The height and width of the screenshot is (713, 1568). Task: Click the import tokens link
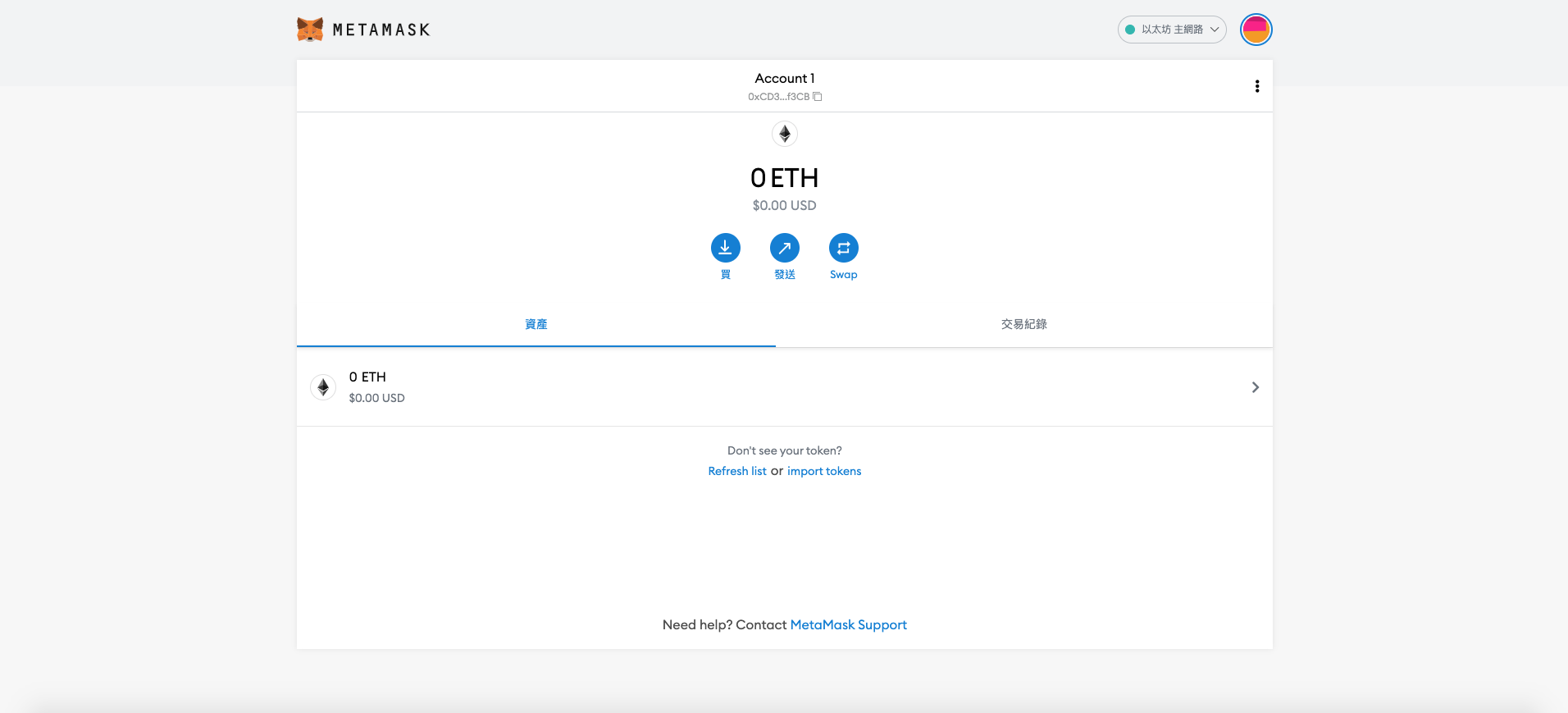point(824,471)
